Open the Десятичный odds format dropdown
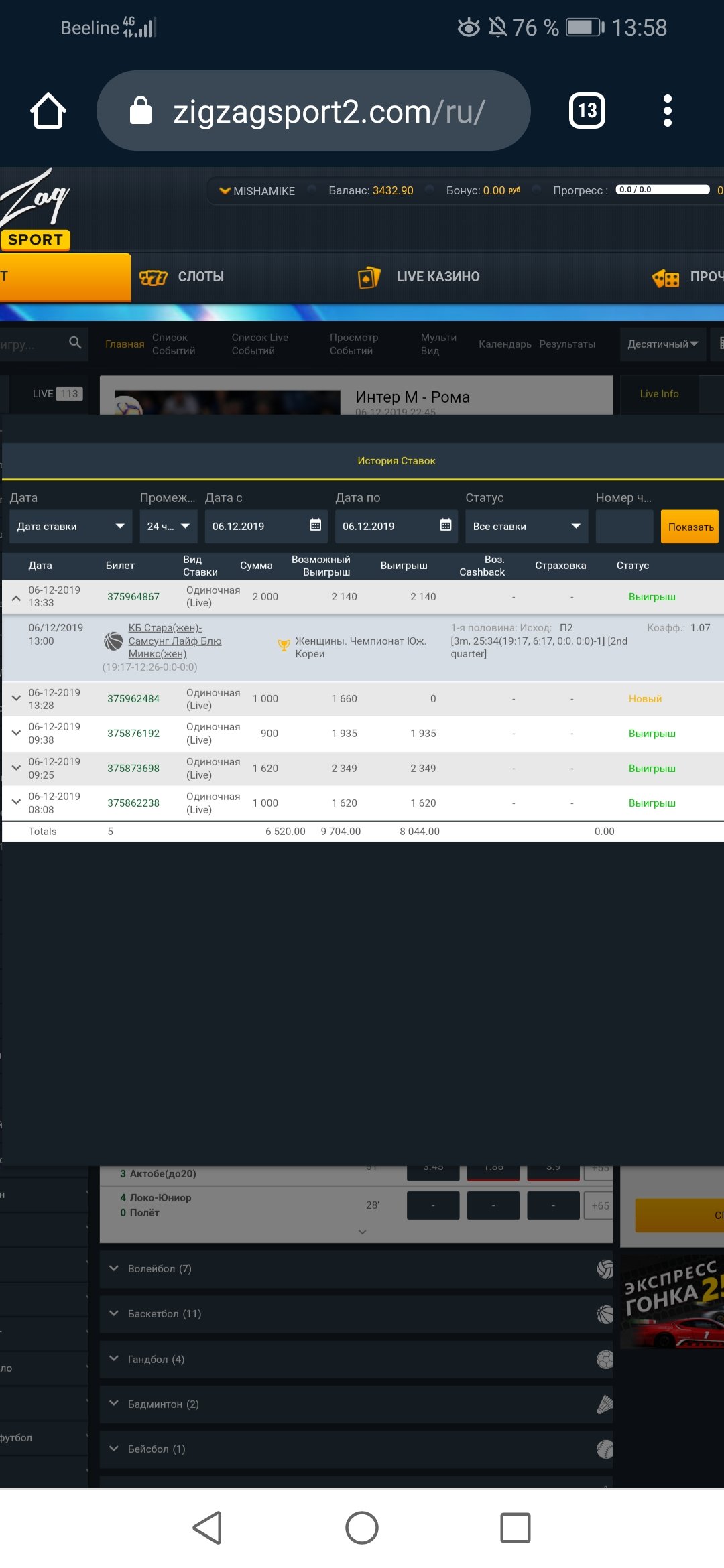Image resolution: width=724 pixels, height=1568 pixels. 662,344
